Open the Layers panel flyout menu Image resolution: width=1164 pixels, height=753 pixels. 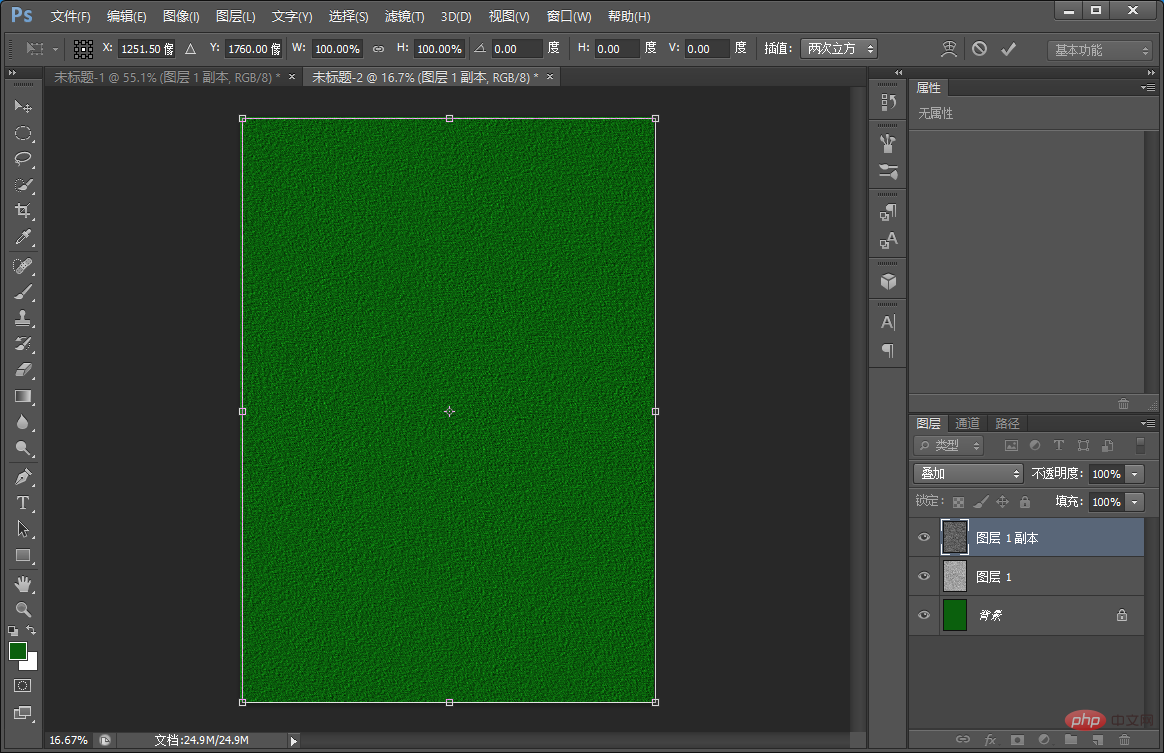tap(1148, 423)
